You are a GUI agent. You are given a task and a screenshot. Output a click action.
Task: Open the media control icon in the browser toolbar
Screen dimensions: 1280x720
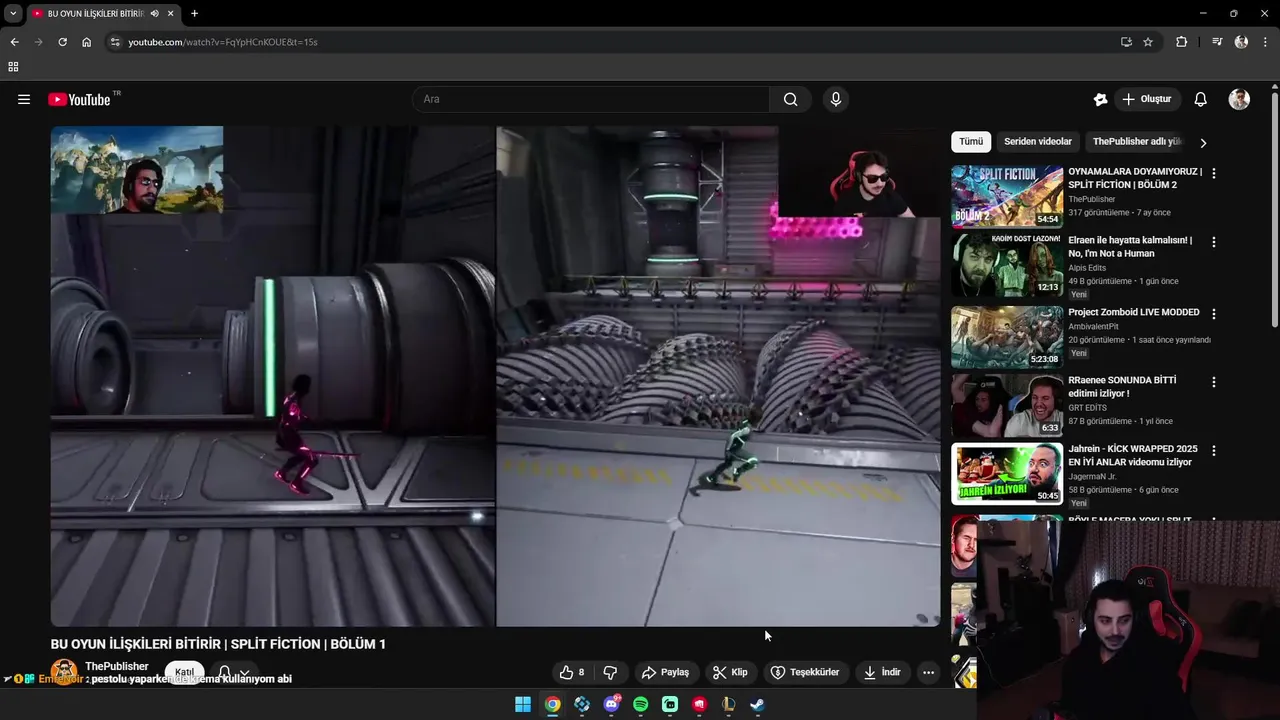[1217, 42]
